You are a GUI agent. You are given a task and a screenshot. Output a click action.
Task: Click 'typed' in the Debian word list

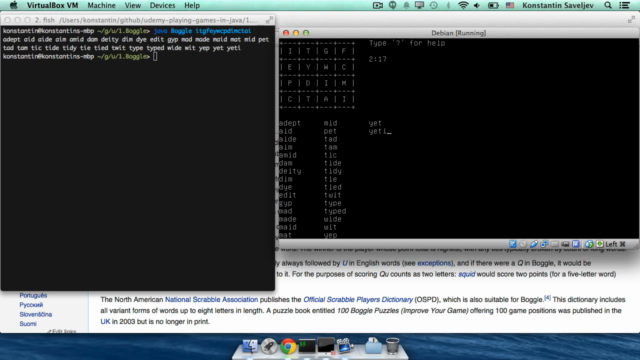point(335,211)
